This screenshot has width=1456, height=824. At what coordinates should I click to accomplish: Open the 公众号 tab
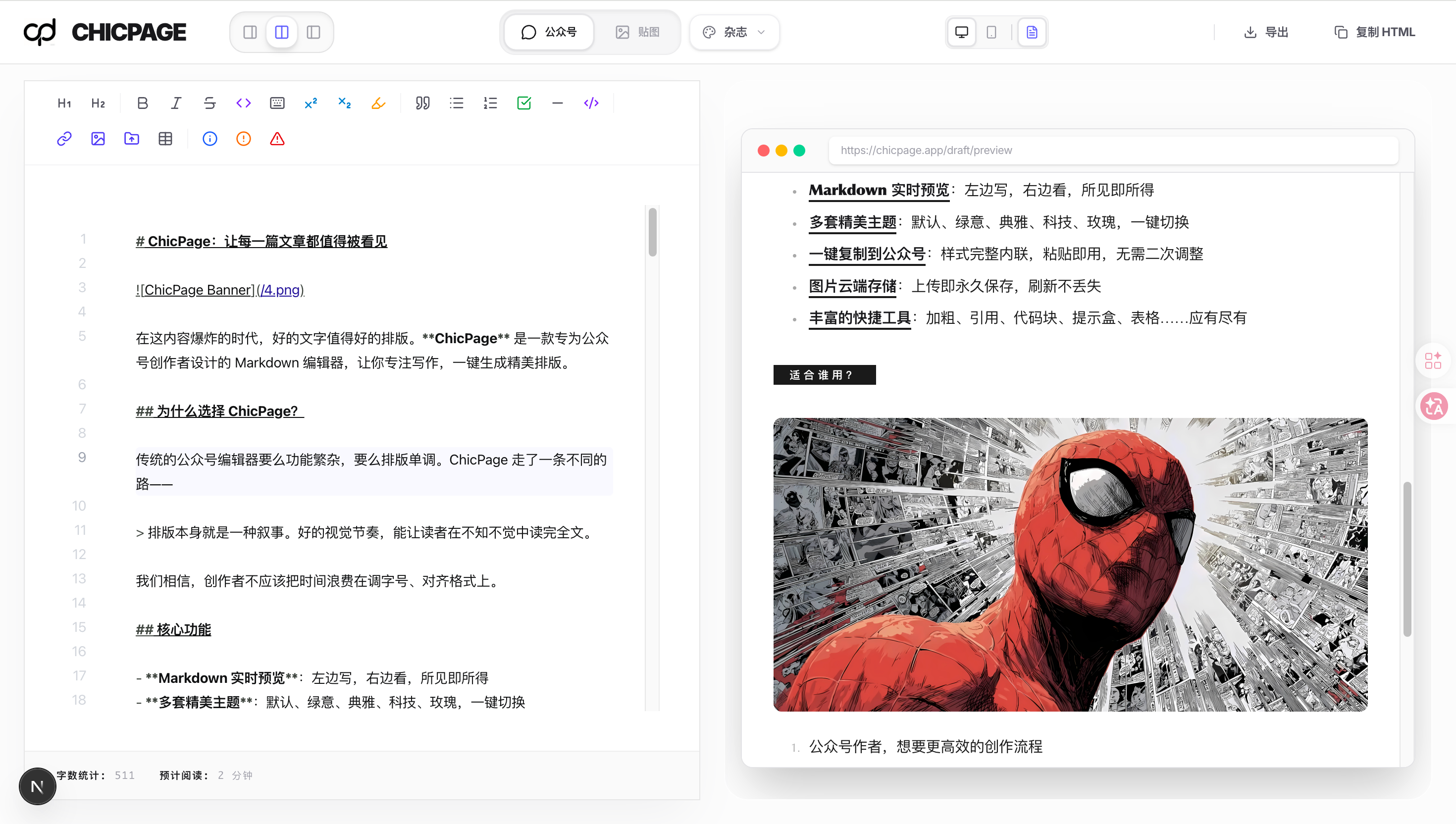[548, 32]
